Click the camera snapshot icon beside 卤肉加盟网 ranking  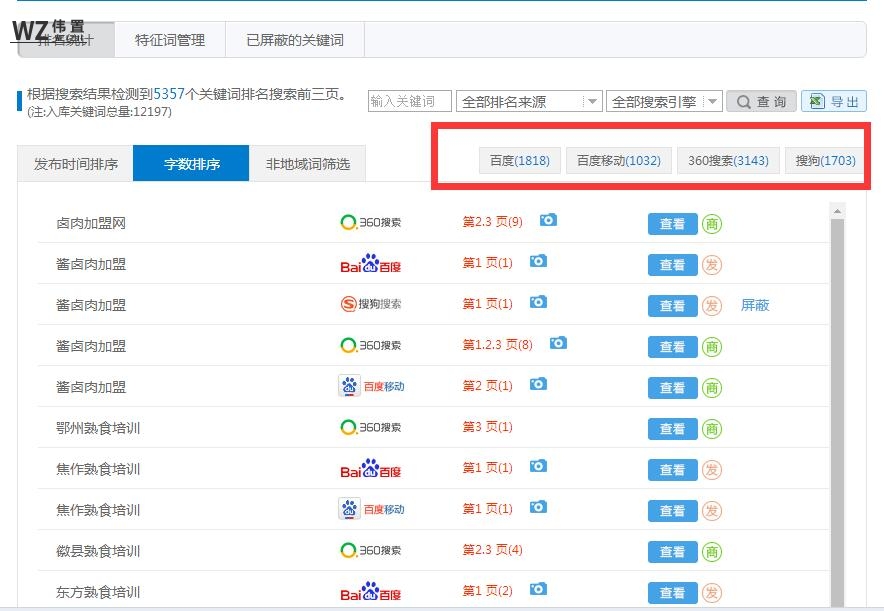(548, 221)
